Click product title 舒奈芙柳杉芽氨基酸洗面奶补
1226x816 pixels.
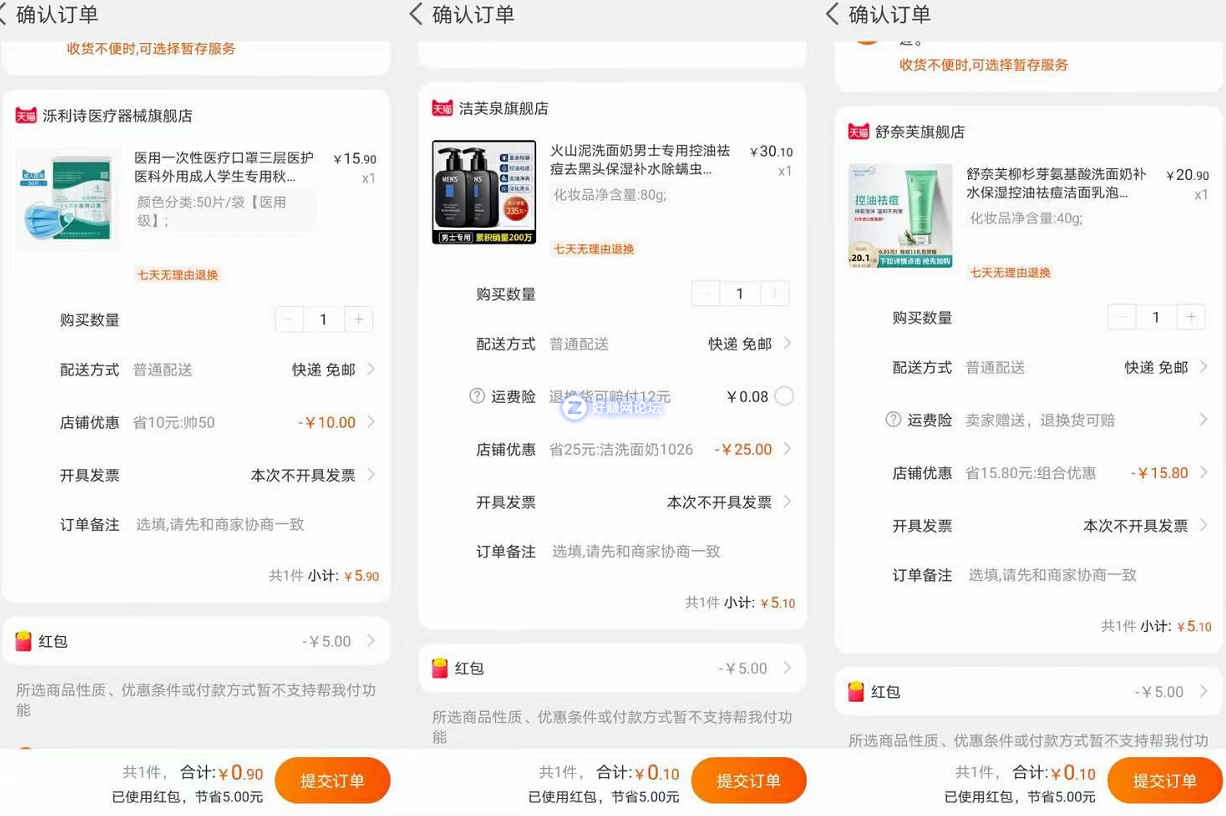(1056, 183)
